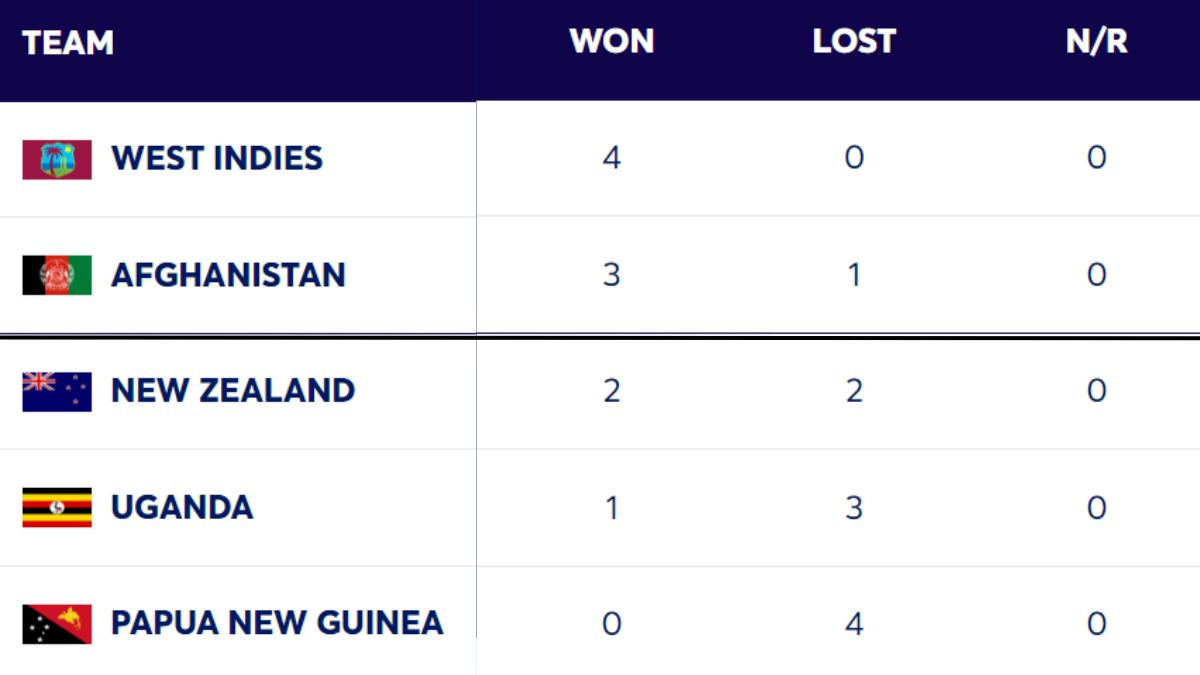The image size is (1200, 675).
Task: Open the West Indies team link
Action: tap(217, 158)
